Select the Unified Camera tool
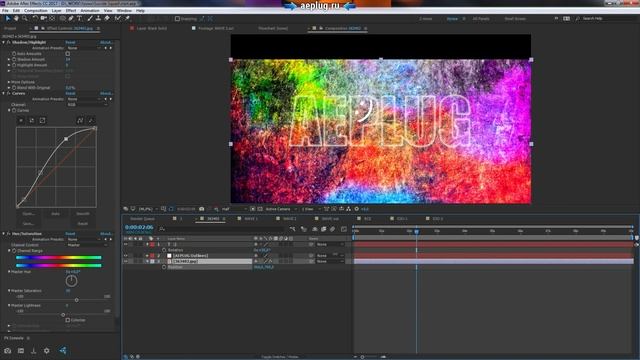The image size is (640, 360). click(44, 18)
